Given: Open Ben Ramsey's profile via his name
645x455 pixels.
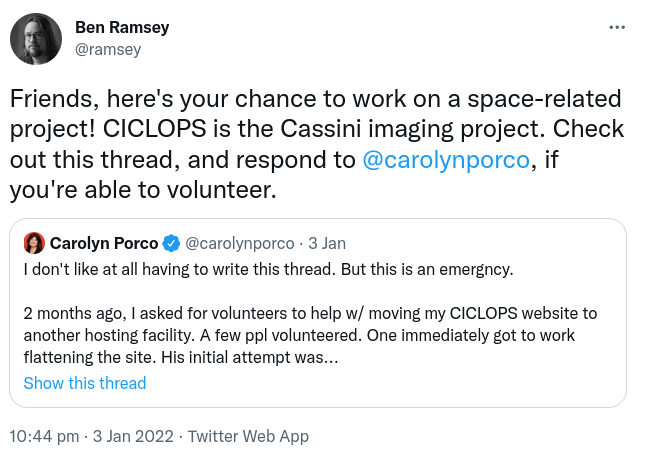Looking at the screenshot, I should (x=120, y=27).
